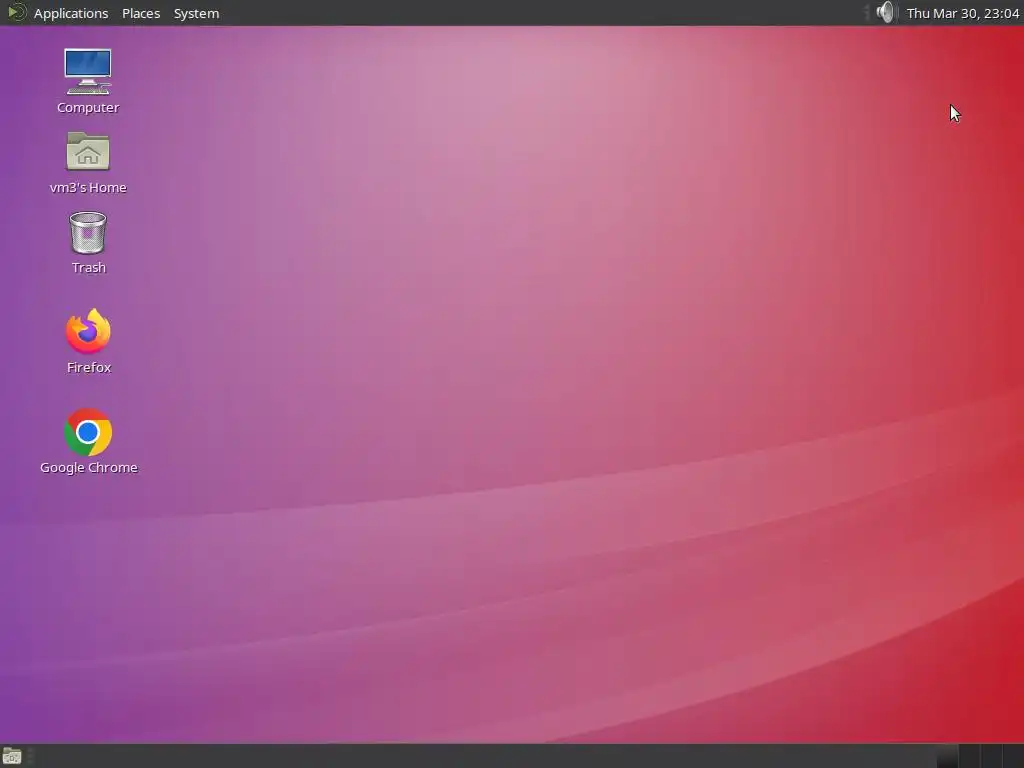Click the Show Desktop button in bottom panel
This screenshot has width=1024, height=768.
click(x=12, y=756)
